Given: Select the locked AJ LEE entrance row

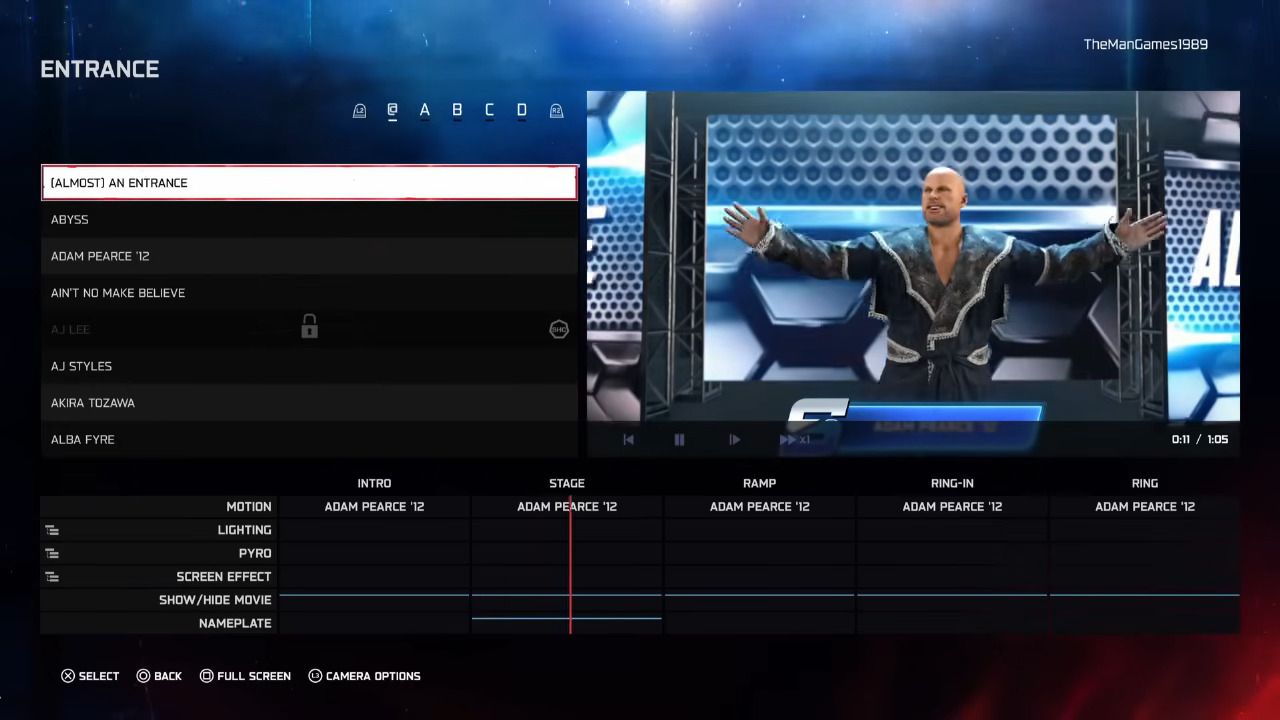Looking at the screenshot, I should [309, 329].
